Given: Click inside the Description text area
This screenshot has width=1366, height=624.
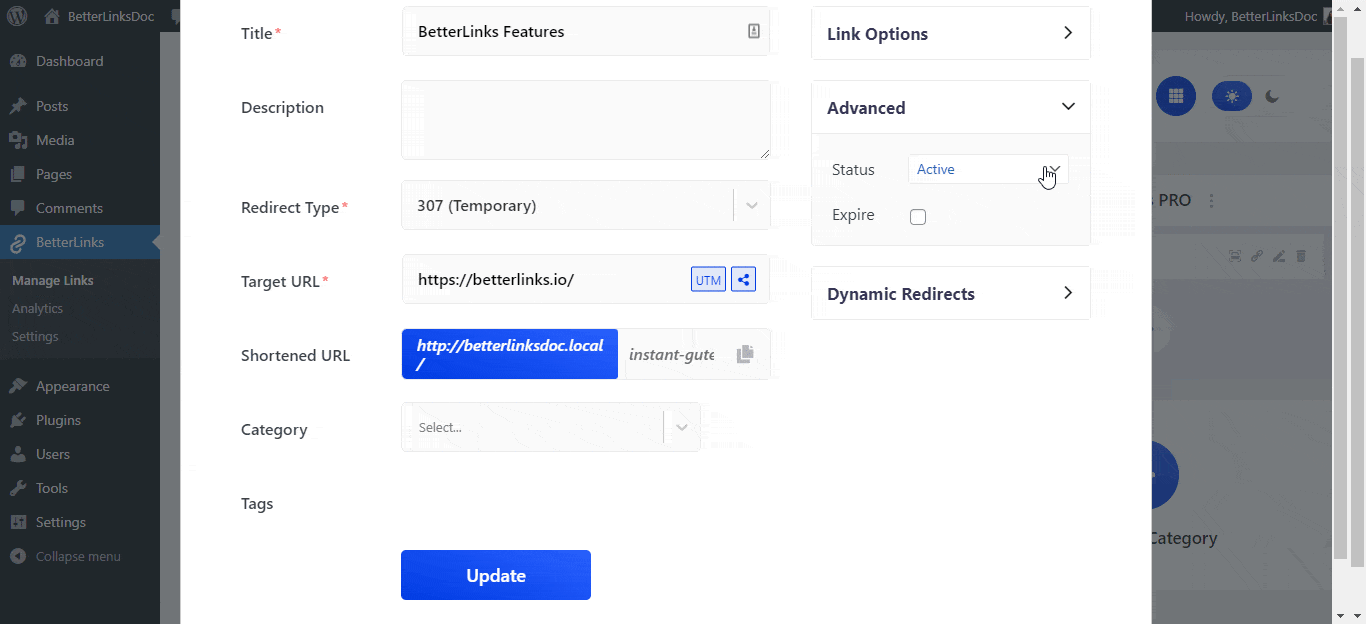Looking at the screenshot, I should pyautogui.click(x=585, y=120).
